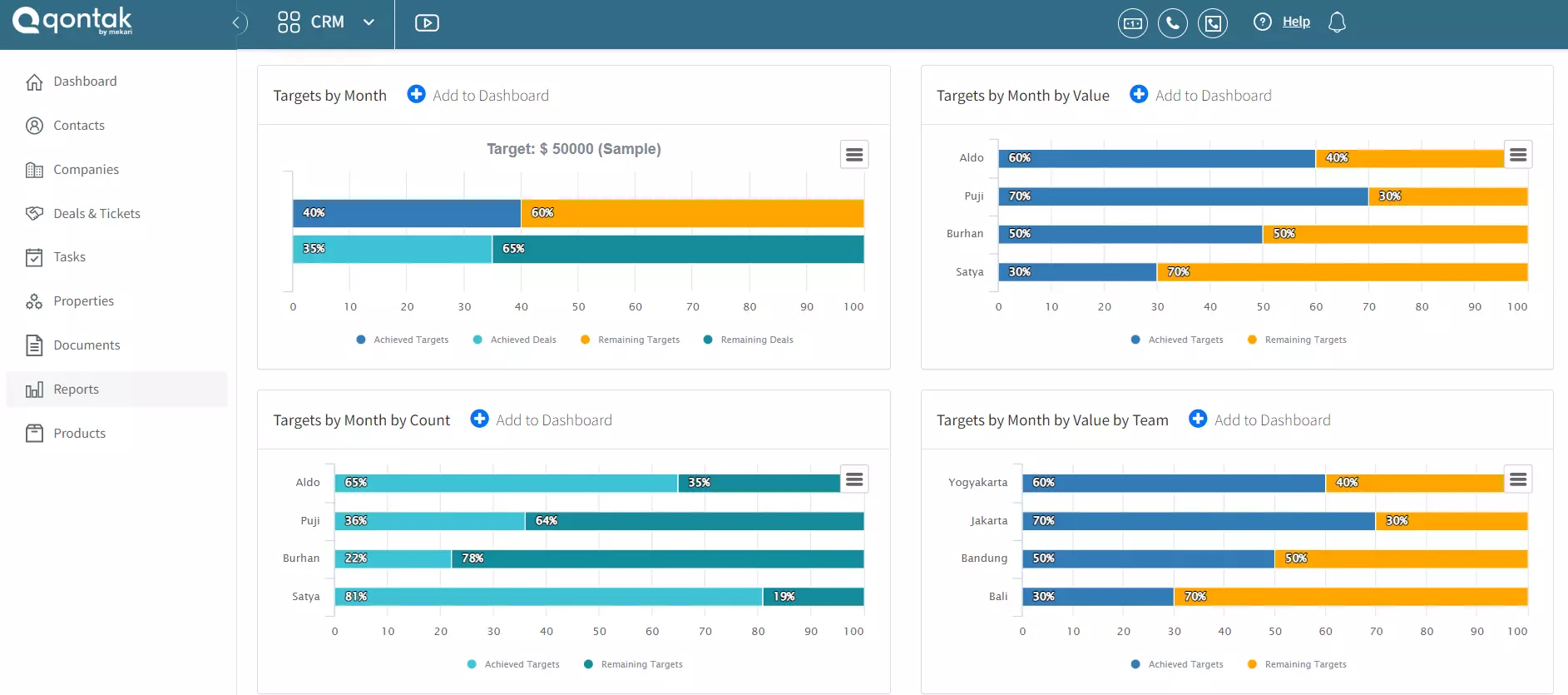Click the light teal 35% bar in Targets by Month
The image size is (1568, 695).
coord(392,249)
